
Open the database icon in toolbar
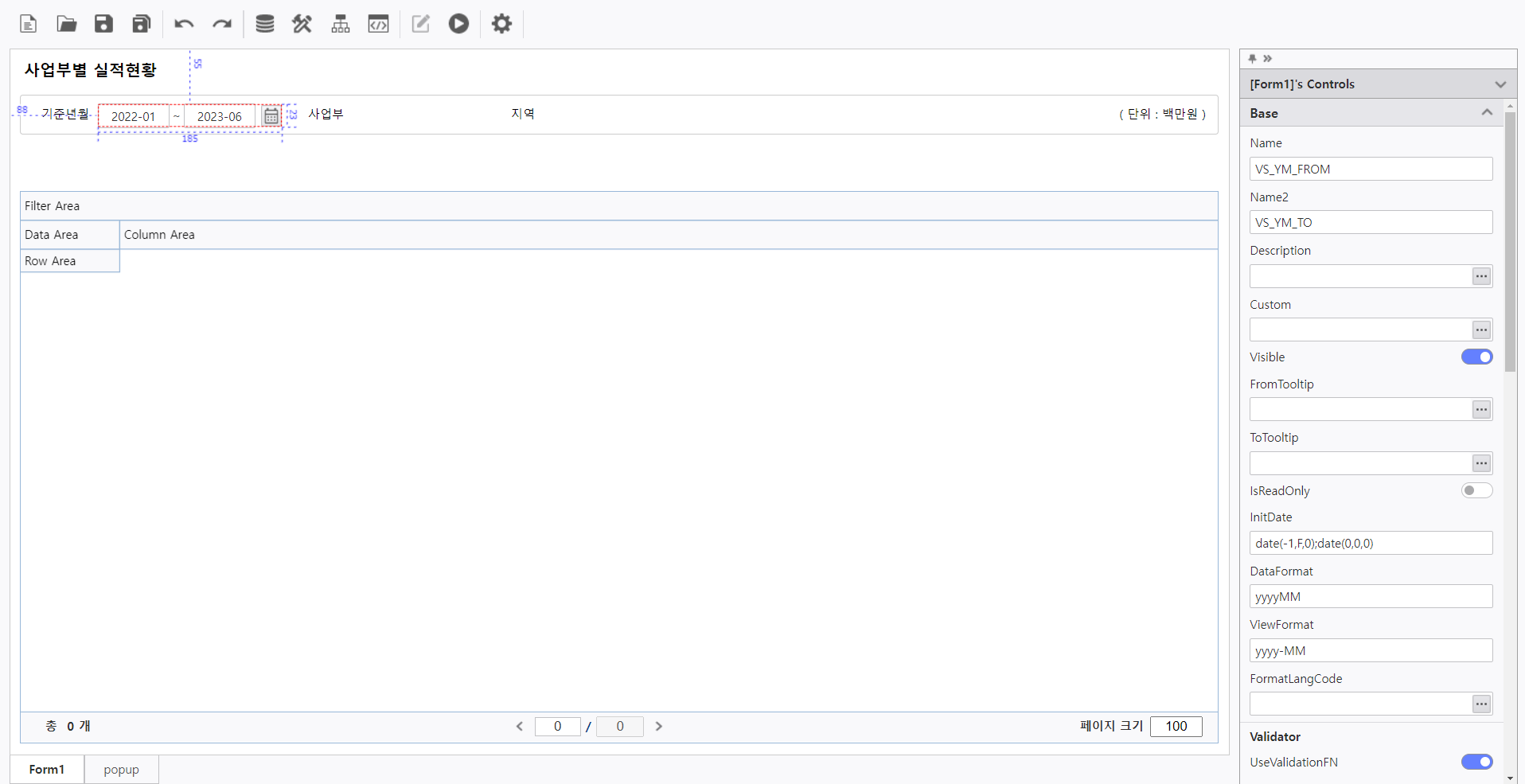tap(265, 24)
